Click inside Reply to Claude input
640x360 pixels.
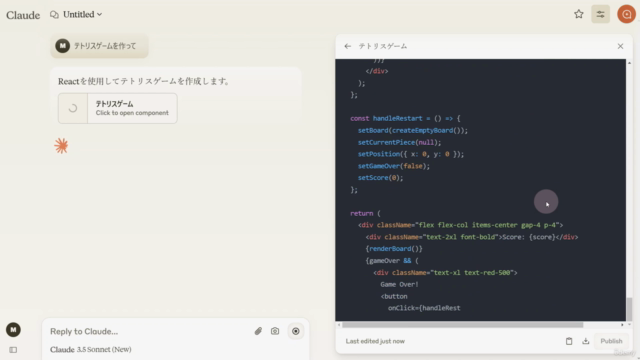click(147, 331)
